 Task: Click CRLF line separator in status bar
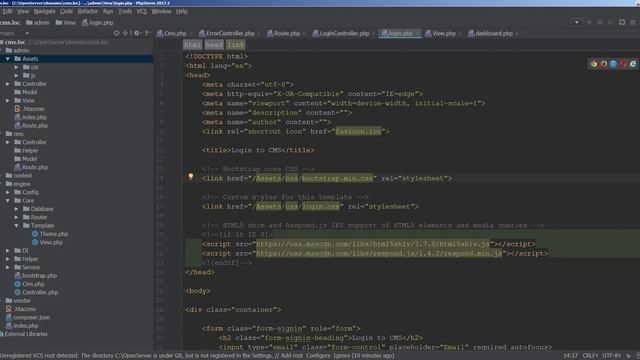click(591, 356)
